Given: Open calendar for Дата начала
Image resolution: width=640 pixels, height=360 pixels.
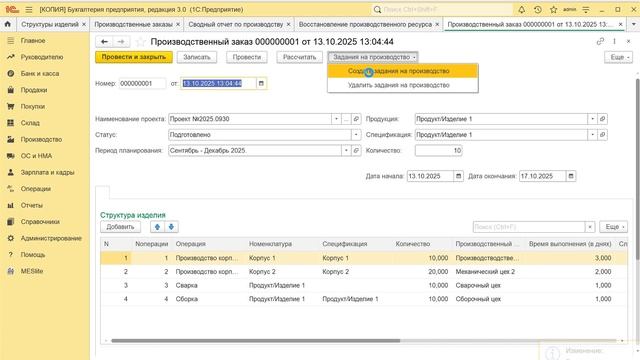Looking at the screenshot, I should click(458, 176).
